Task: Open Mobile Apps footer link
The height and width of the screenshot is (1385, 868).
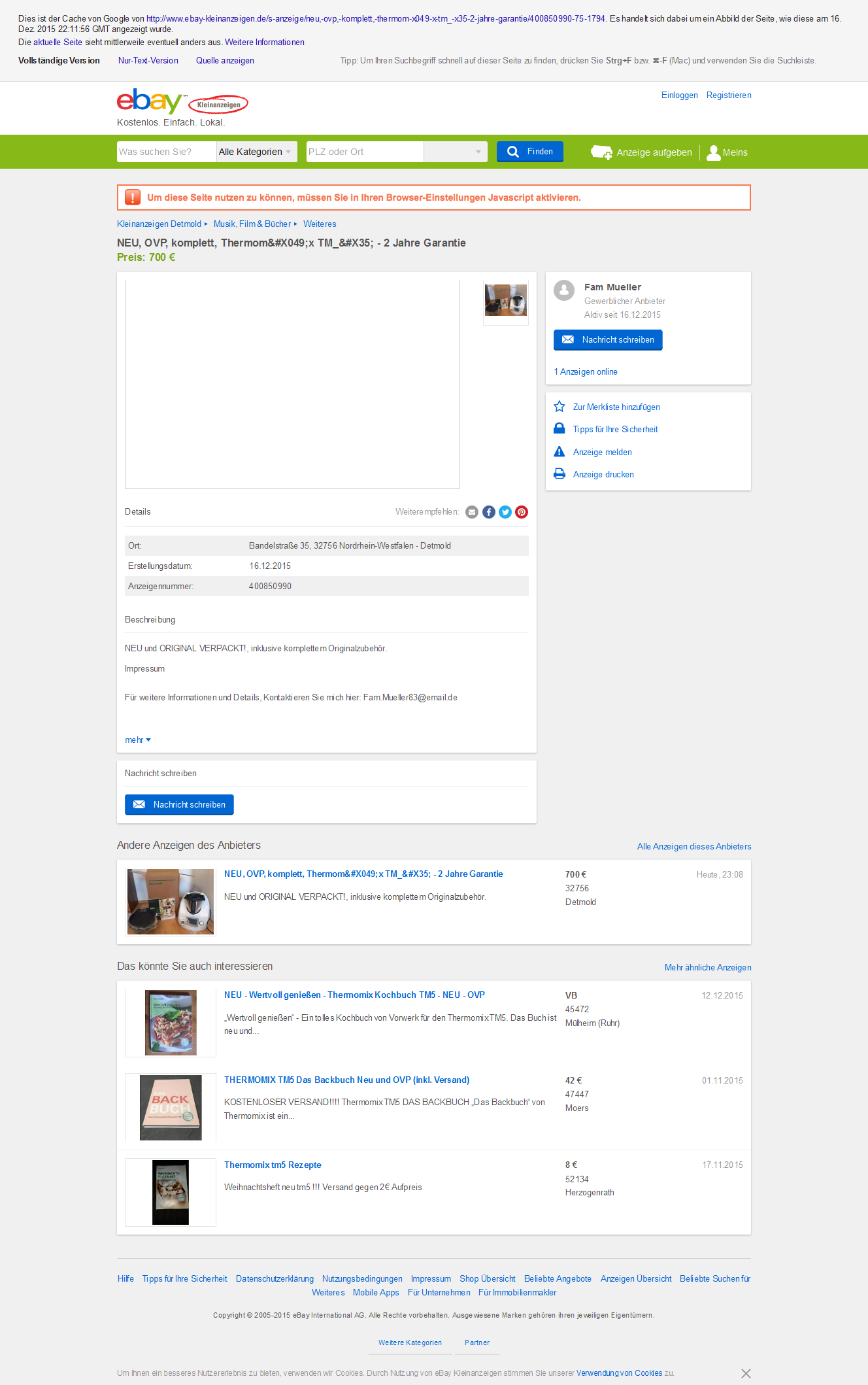Action: tap(376, 1293)
